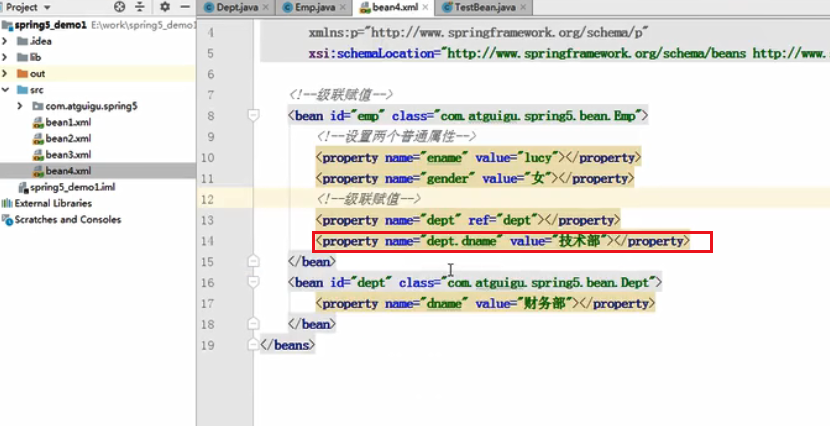The image size is (830, 426).
Task: Click the xsi:schemaLocation attribute line
Action: coord(569,53)
